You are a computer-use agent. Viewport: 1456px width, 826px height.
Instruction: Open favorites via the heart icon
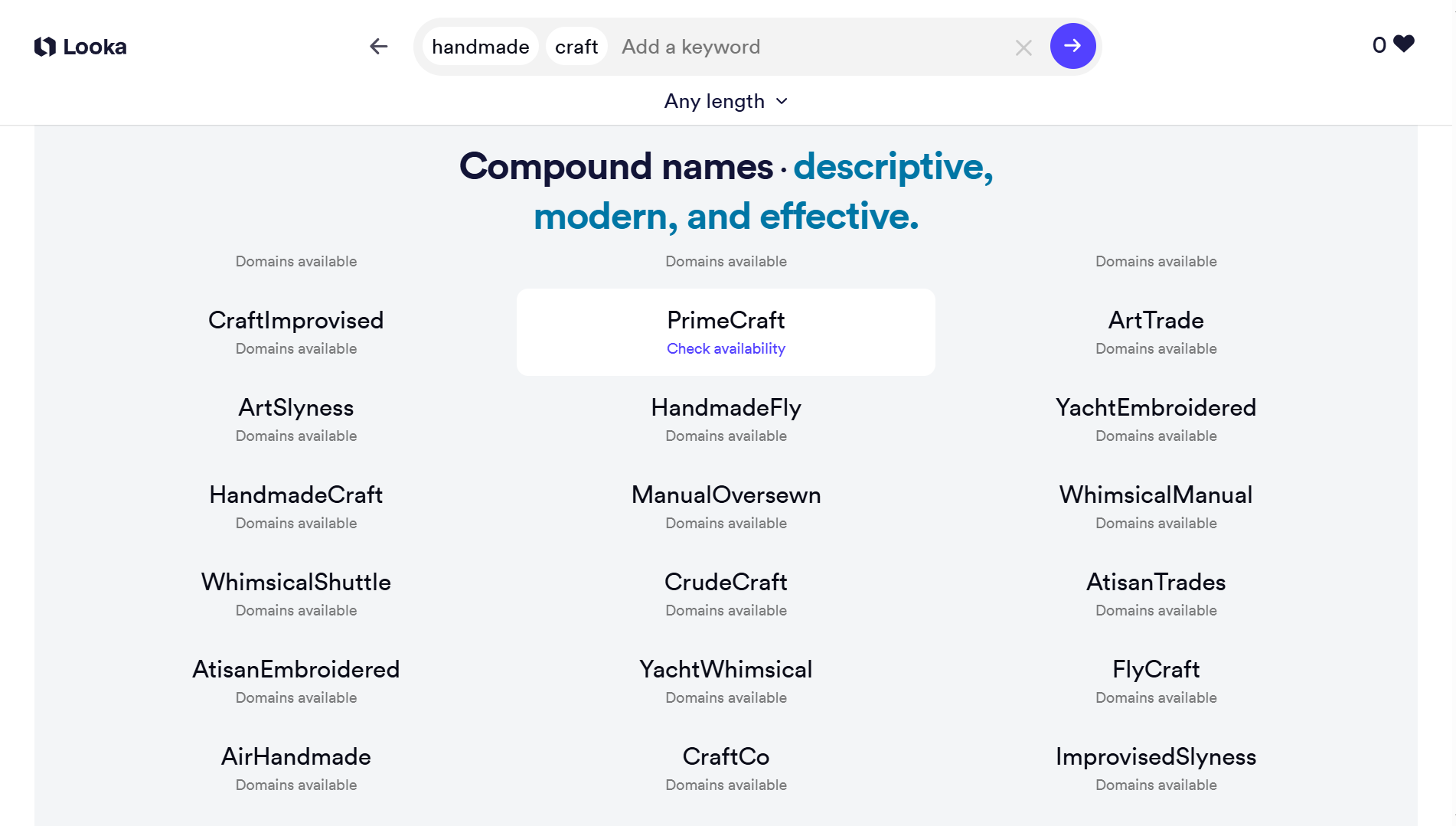point(1404,44)
